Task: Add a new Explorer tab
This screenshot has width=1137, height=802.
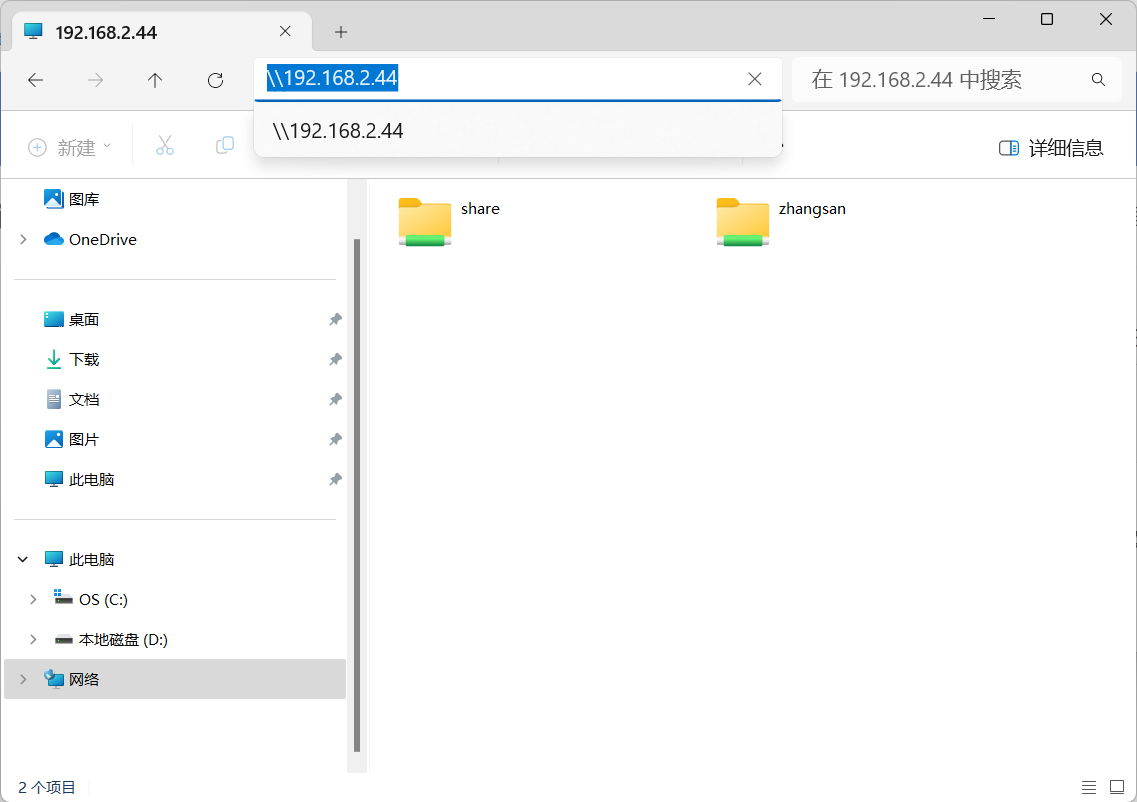Action: 341,32
